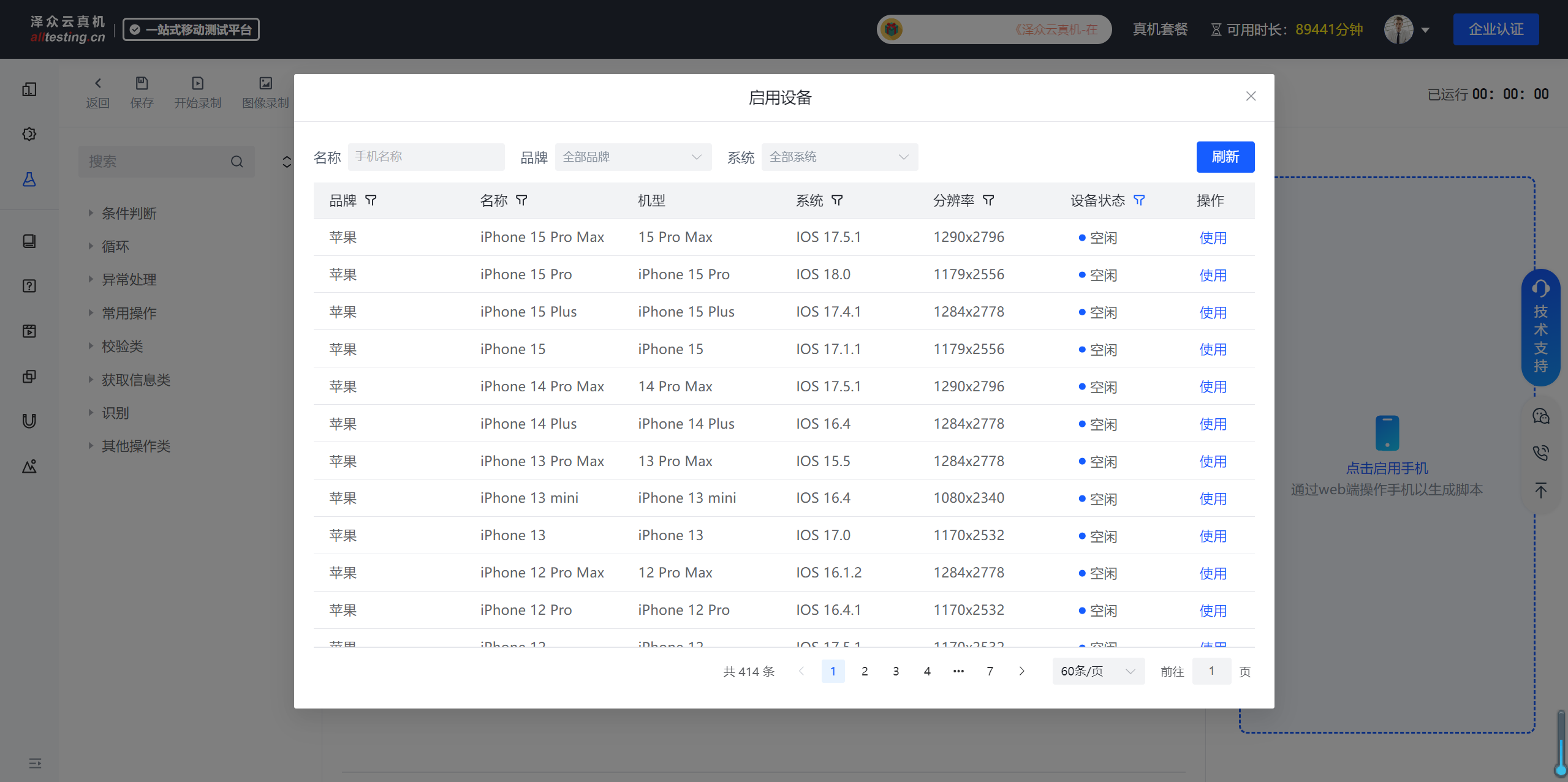Image resolution: width=1568 pixels, height=782 pixels.
Task: Expand the 识别 tree item
Action: point(91,413)
